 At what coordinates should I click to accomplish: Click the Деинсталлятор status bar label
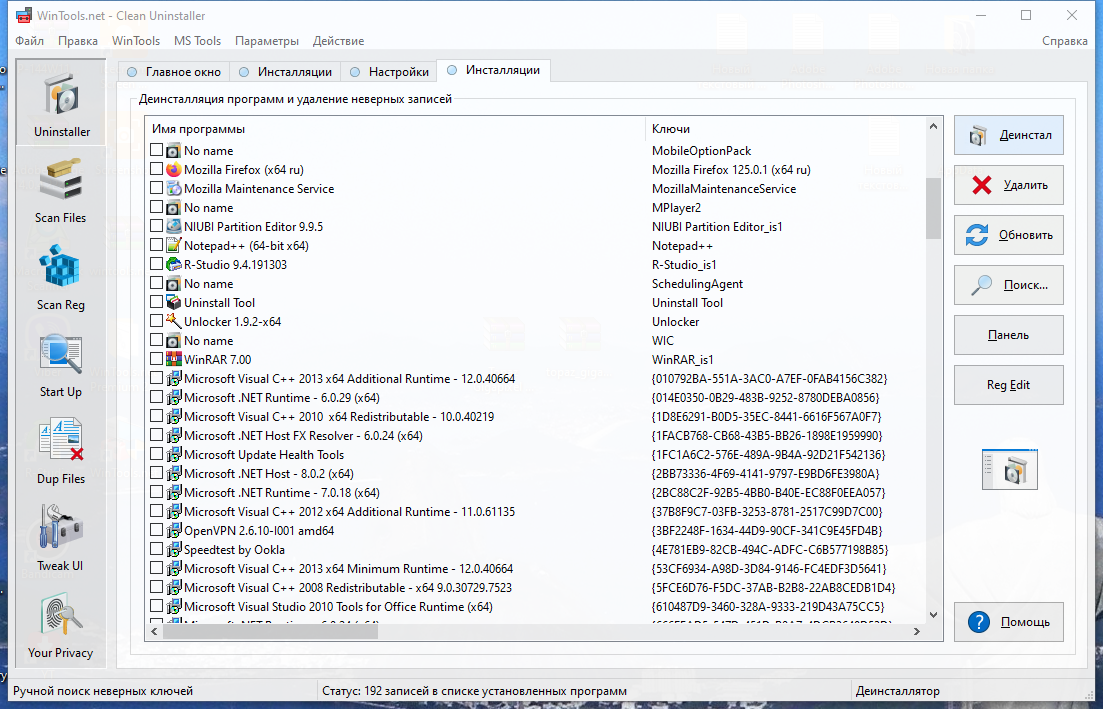click(x=898, y=691)
